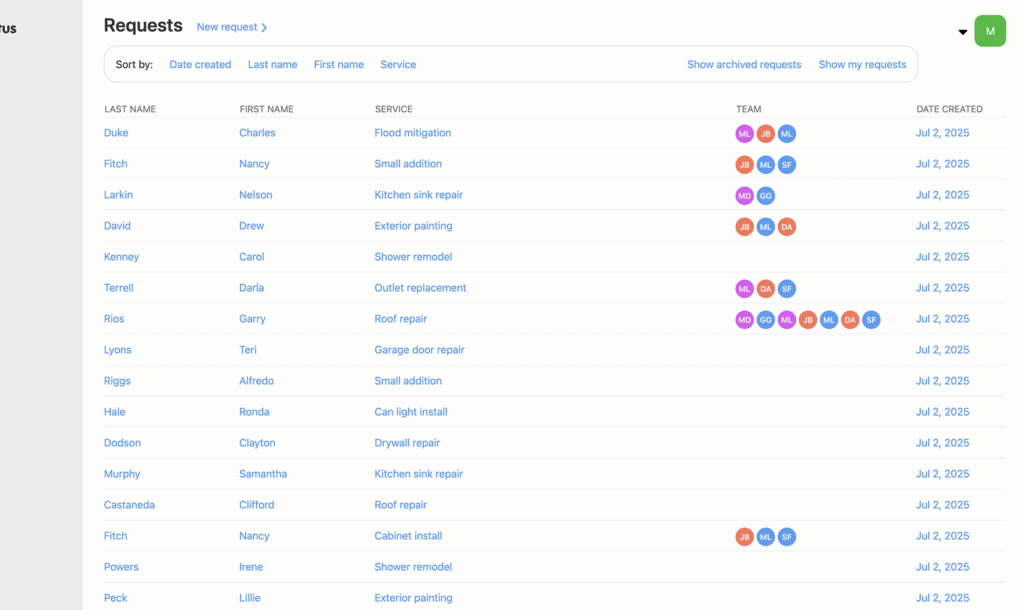Select the MD avatar in Larkin's row
This screenshot has height=610, width=1024.
[x=744, y=196]
